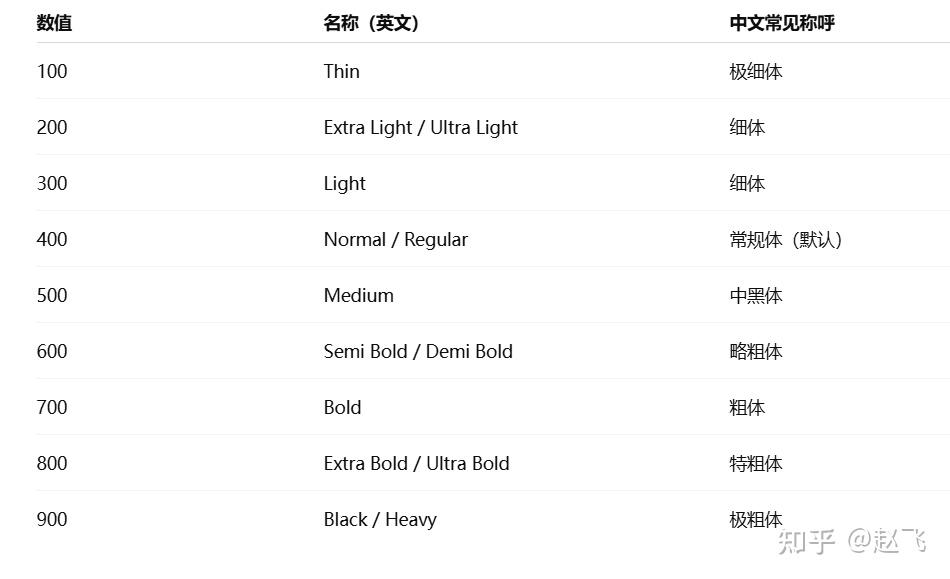Select the 粗体 cell in the Bold row
Viewport: 950px width, 579px height.
coord(747,407)
